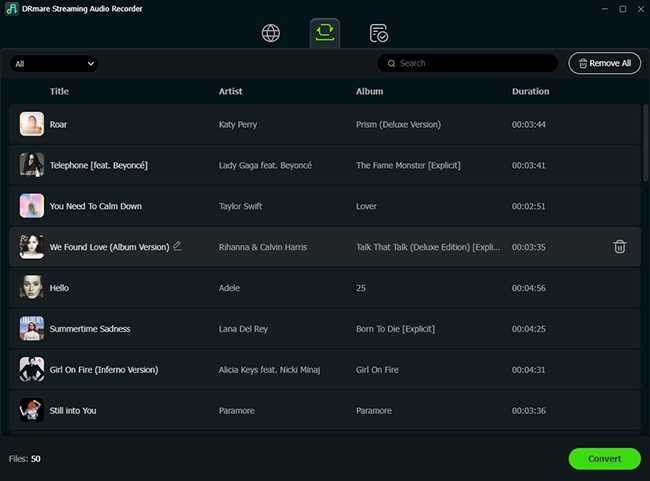Click album Lover
The width and height of the screenshot is (650, 481).
click(x=366, y=206)
